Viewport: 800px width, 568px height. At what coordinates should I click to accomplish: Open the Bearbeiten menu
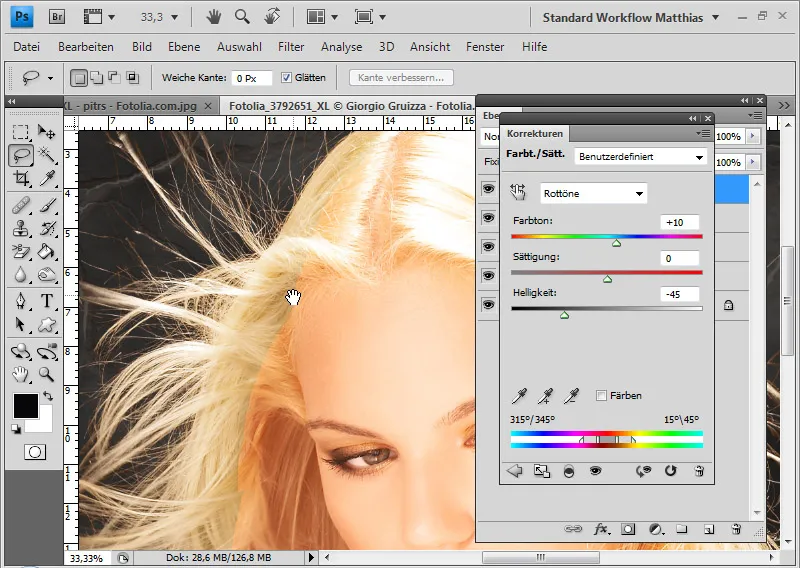(86, 47)
